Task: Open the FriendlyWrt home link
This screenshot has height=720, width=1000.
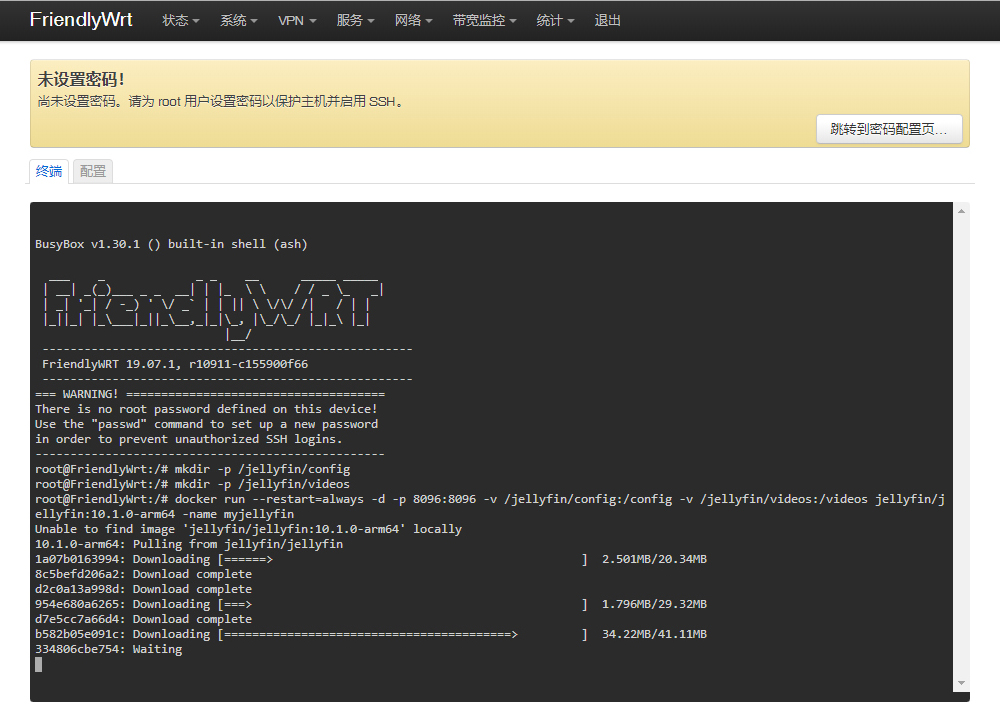Action: pos(81,20)
